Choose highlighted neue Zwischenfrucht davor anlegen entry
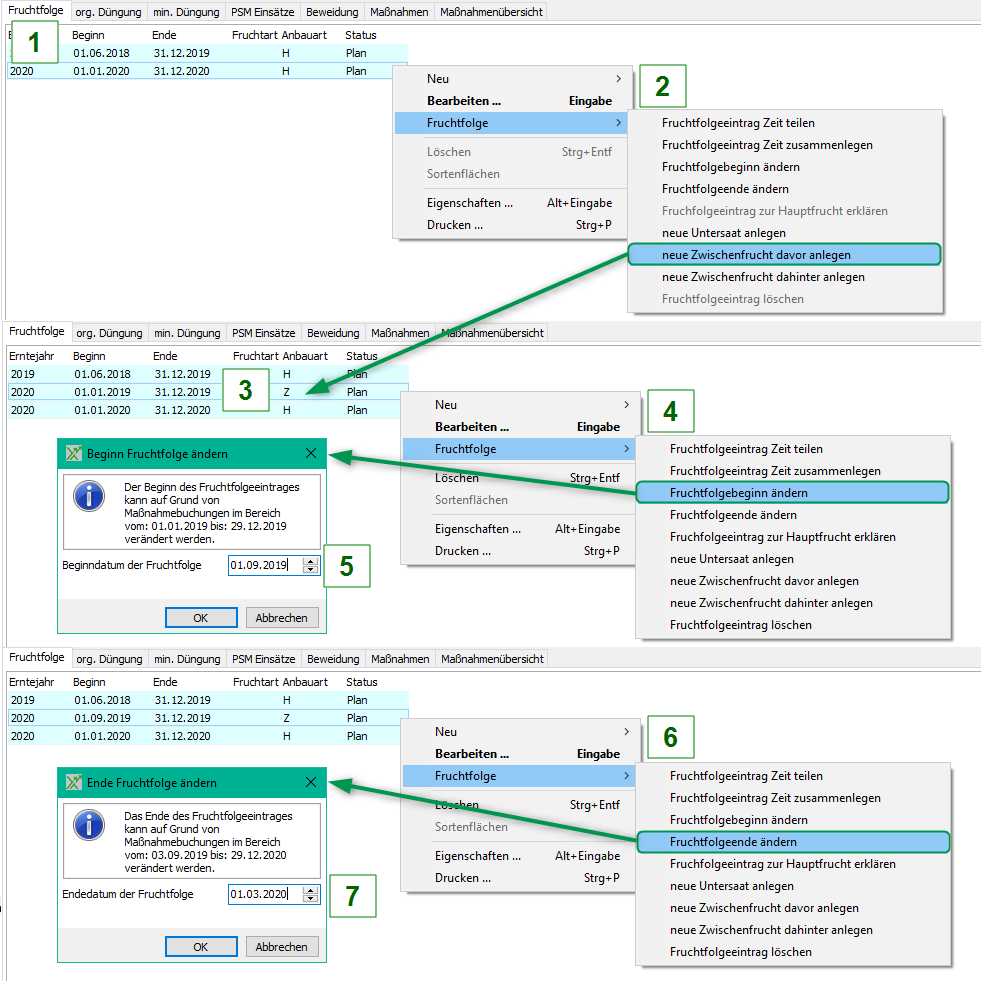Screen dimensions: 981x981 coord(784,255)
